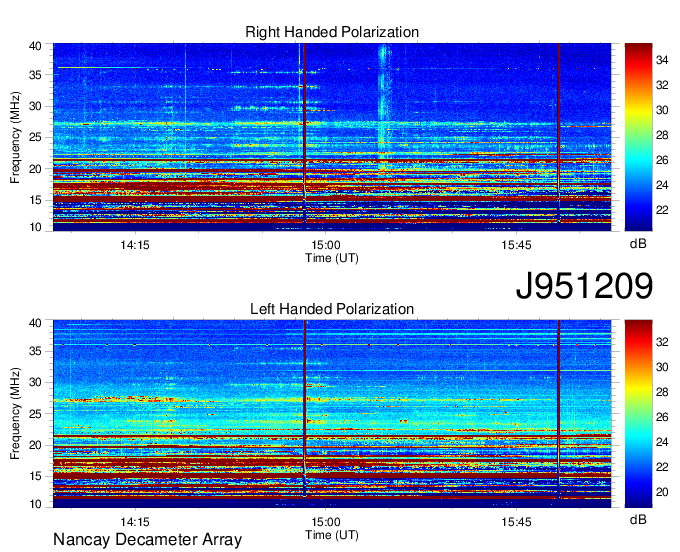Click the bright vertical burst after 15:00 in the Right Handed plot

click(x=383, y=104)
